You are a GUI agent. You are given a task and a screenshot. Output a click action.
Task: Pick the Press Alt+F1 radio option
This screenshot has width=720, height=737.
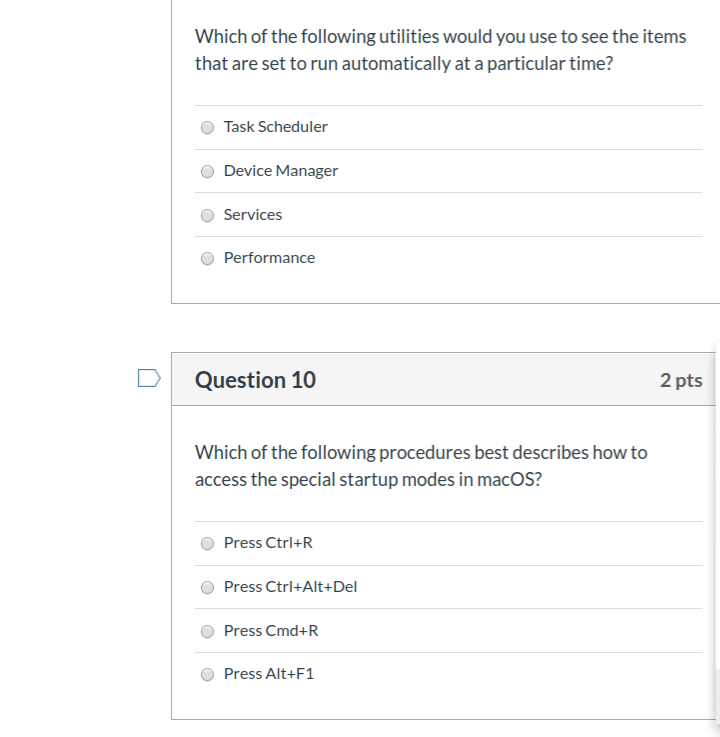[x=207, y=674]
